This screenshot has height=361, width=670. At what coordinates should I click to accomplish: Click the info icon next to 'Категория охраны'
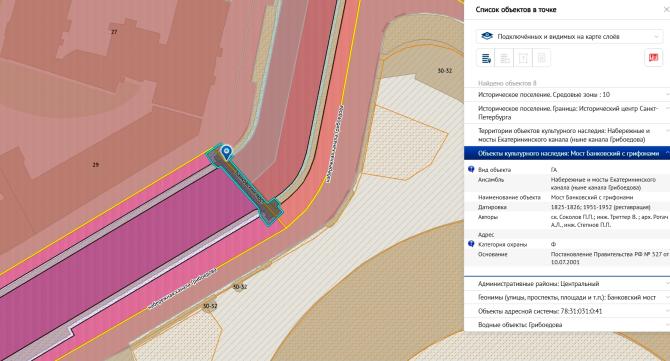point(471,244)
